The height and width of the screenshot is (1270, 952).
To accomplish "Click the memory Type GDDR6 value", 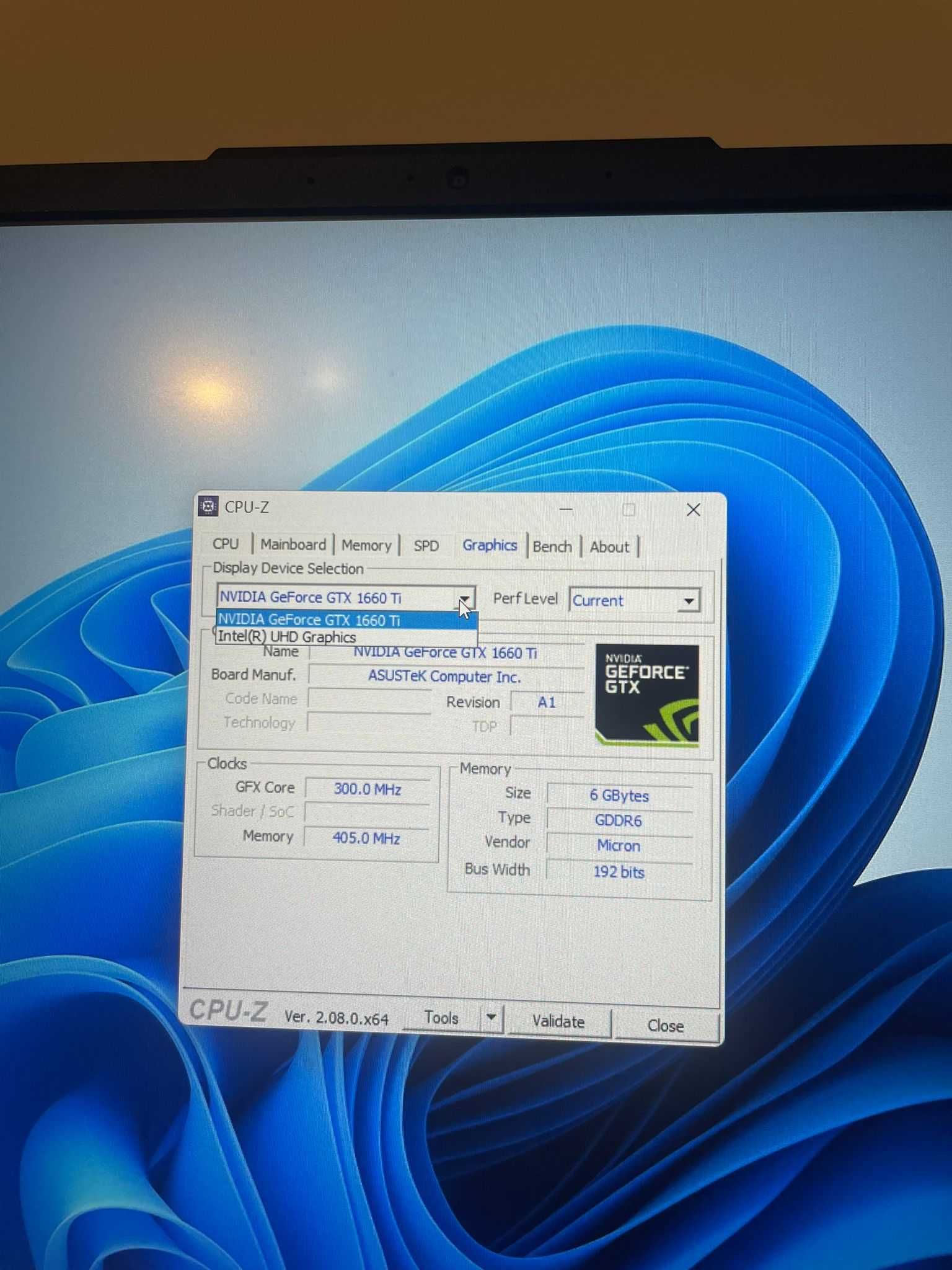I will (619, 820).
